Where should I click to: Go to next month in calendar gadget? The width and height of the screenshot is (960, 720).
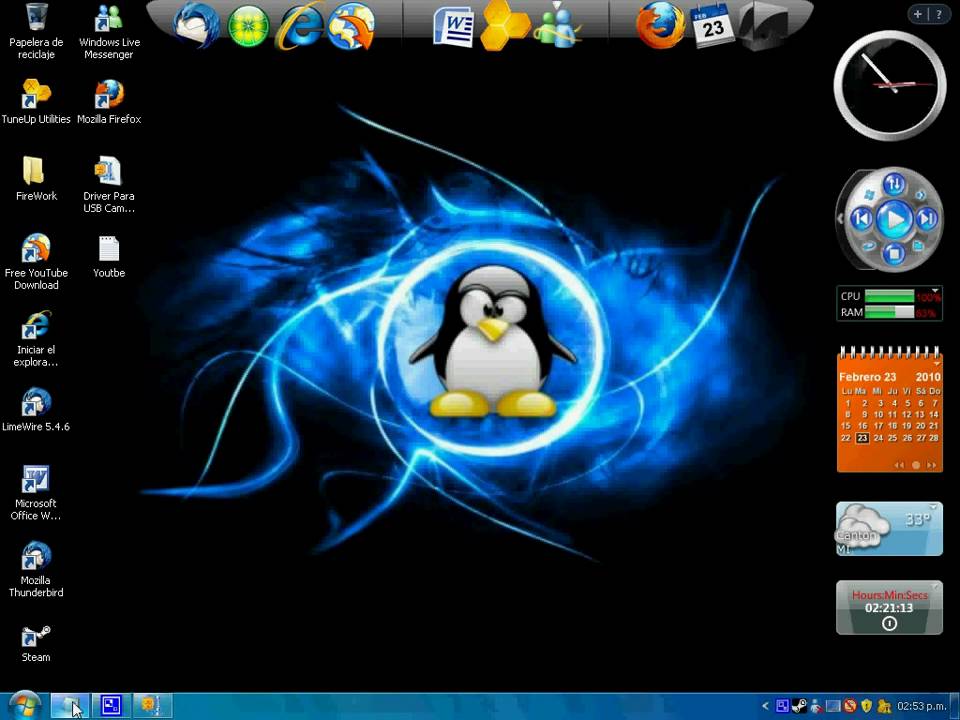pyautogui.click(x=932, y=465)
